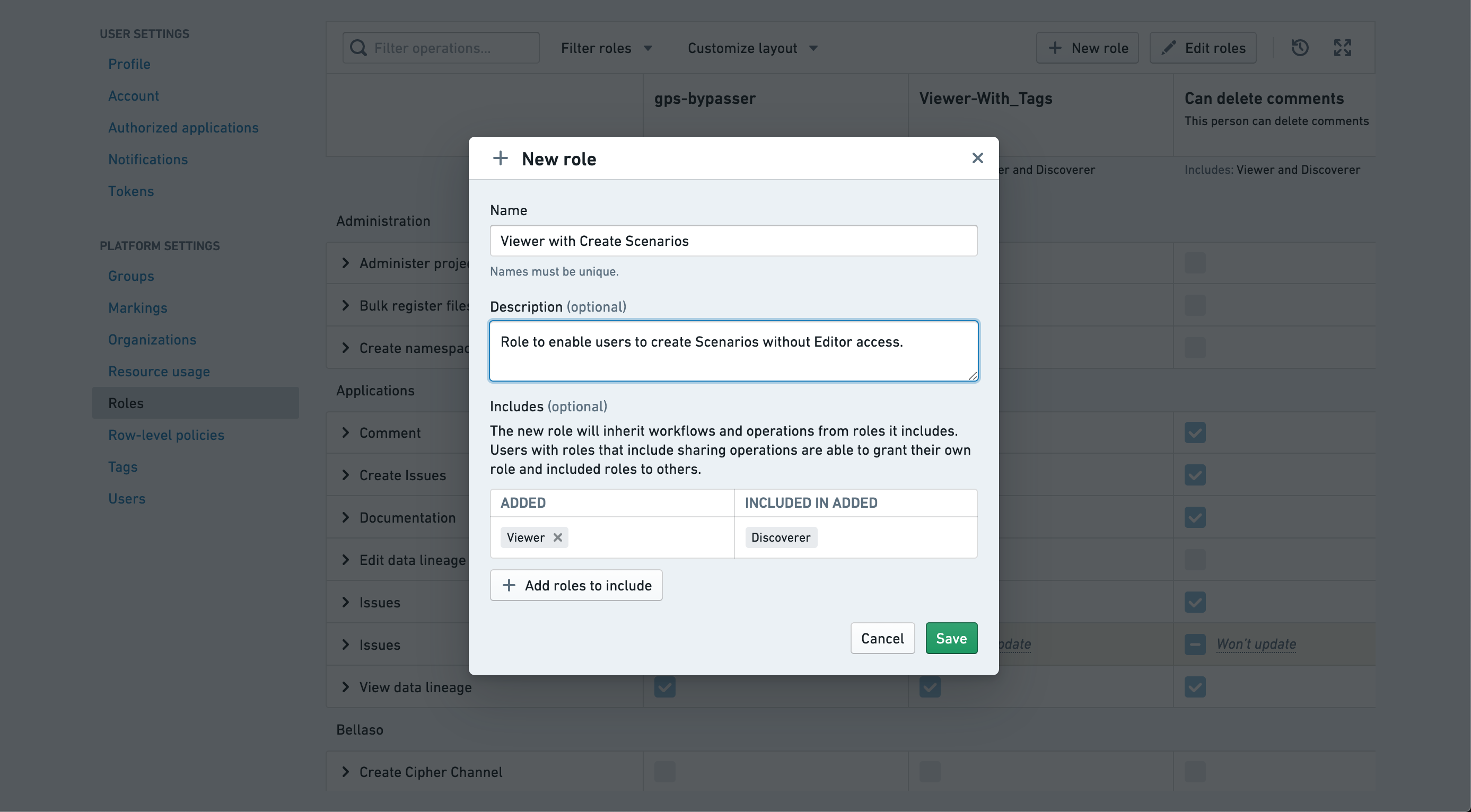Toggle Administer projects checkbox in last column
Screen dimensions: 1471x812
click(1195, 263)
